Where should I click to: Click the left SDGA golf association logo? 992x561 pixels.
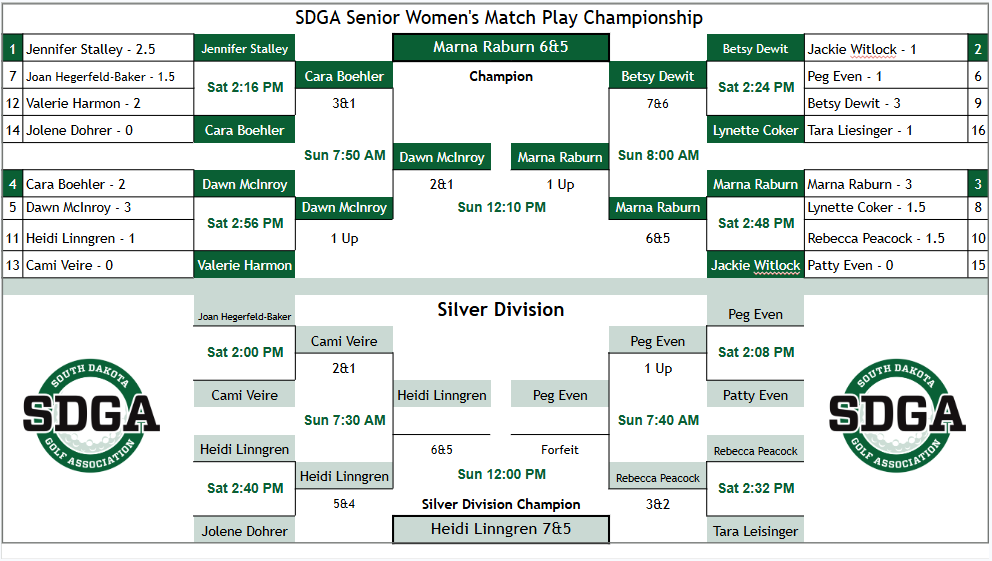[x=91, y=416]
